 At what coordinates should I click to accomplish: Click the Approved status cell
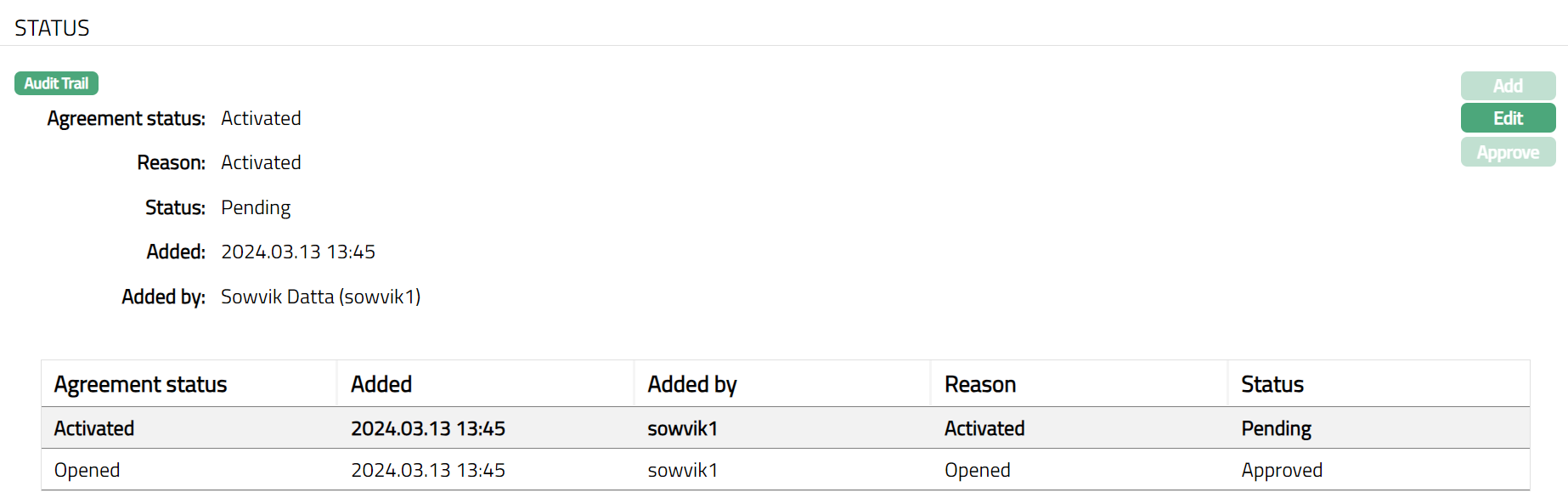click(1281, 470)
